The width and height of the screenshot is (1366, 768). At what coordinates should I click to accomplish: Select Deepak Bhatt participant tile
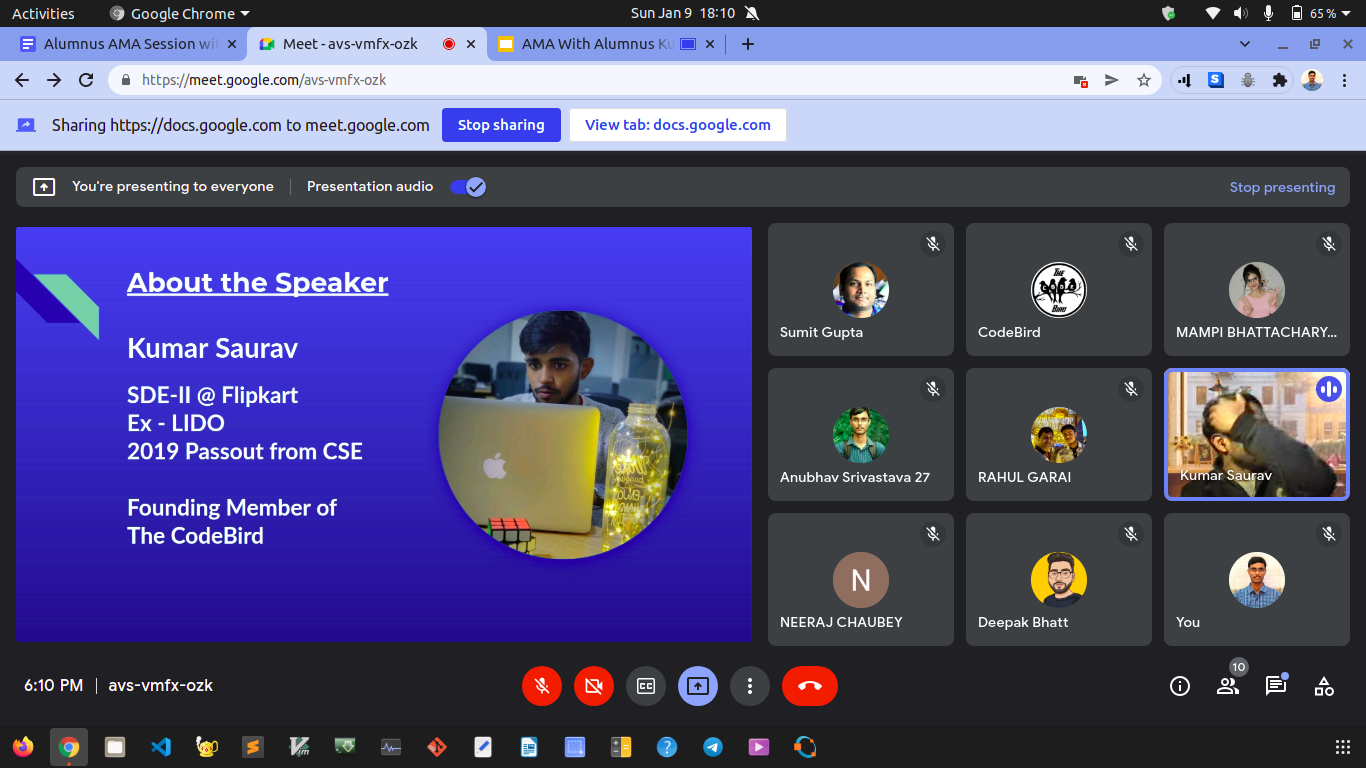coord(1058,579)
